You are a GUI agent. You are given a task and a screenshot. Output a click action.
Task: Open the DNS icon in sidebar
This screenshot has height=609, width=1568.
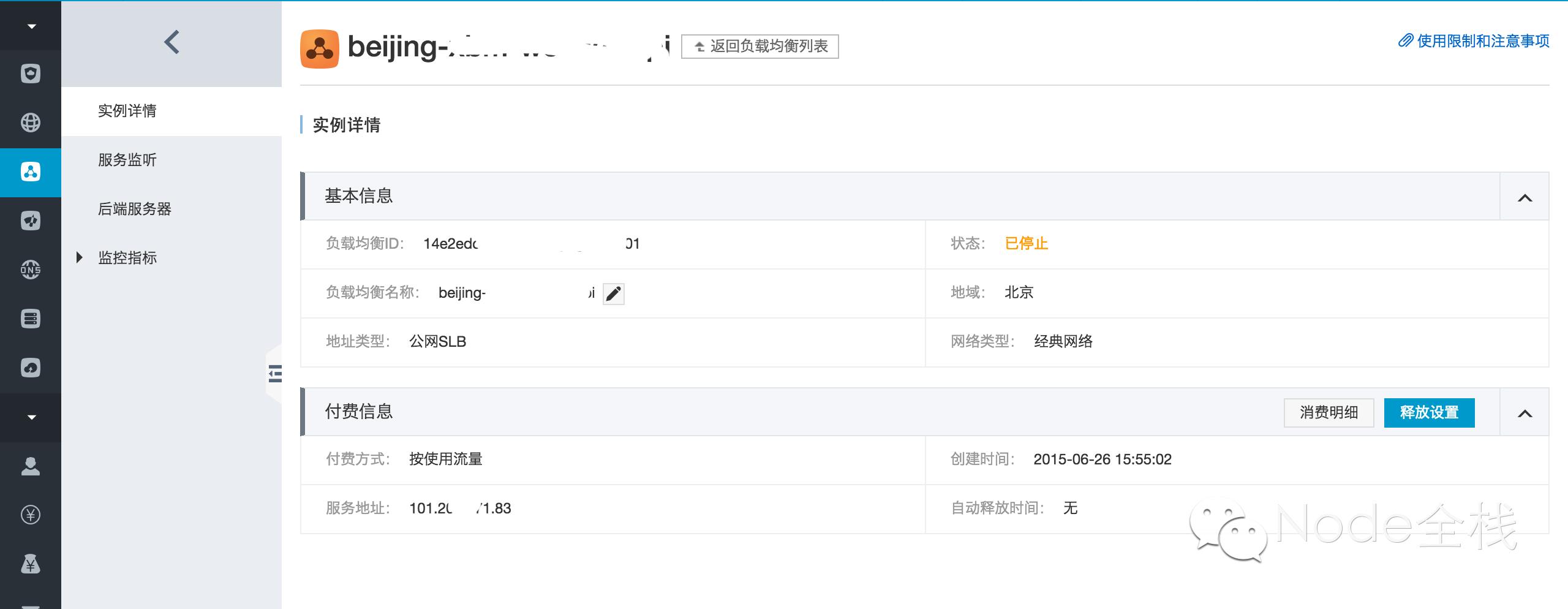click(x=31, y=270)
